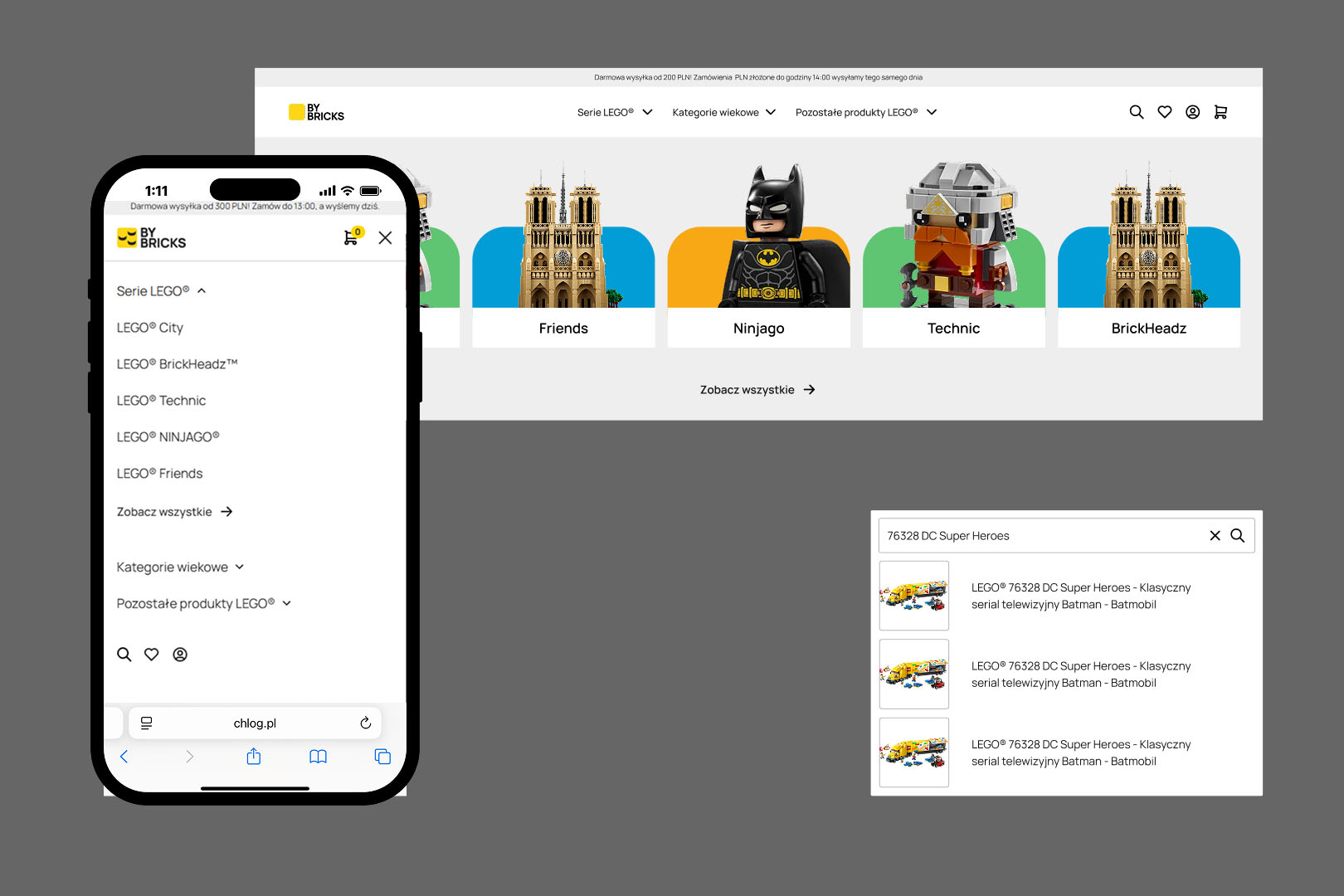The width and height of the screenshot is (1344, 896).
Task: Click the By Bricks logo on desktop header
Action: tap(316, 112)
